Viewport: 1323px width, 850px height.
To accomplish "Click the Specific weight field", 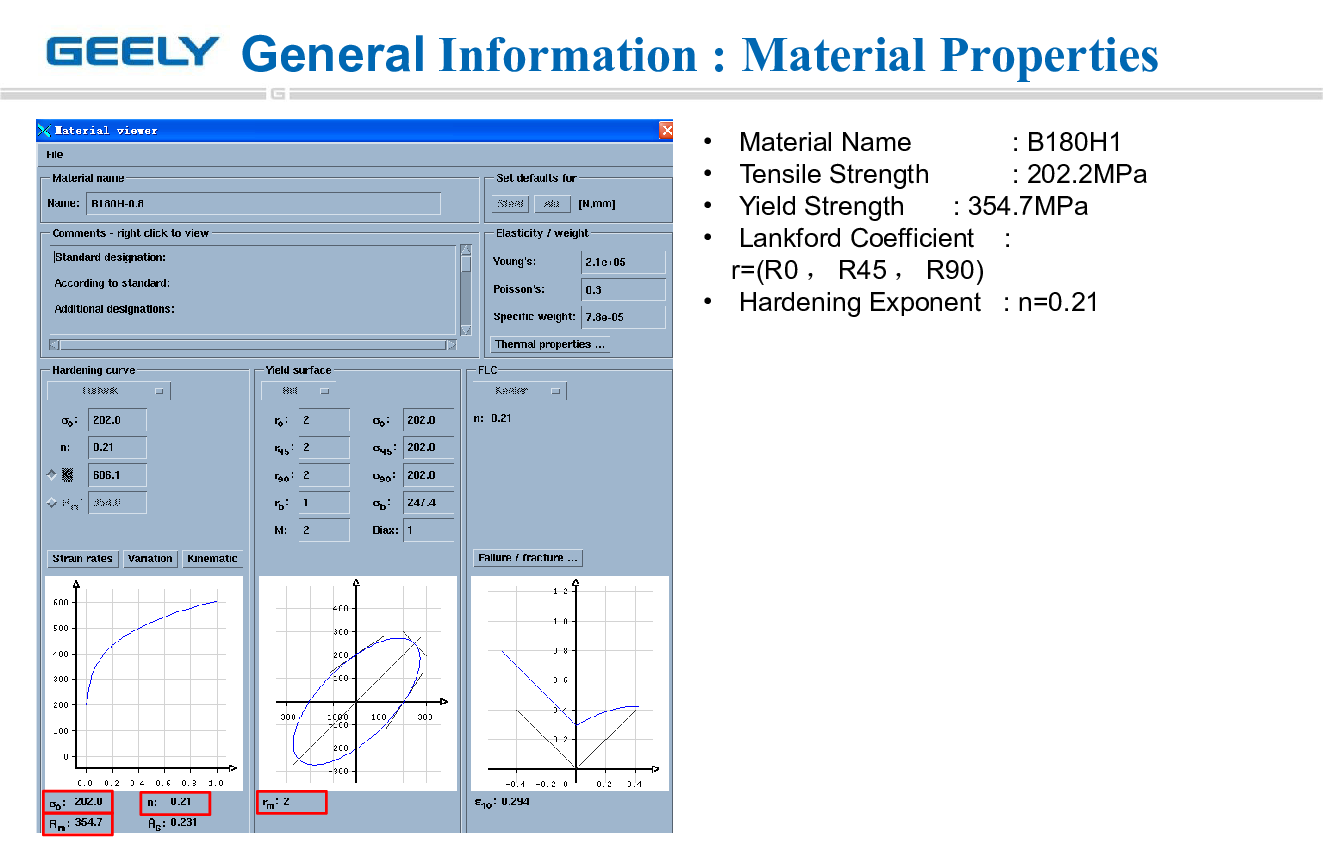I will (623, 317).
